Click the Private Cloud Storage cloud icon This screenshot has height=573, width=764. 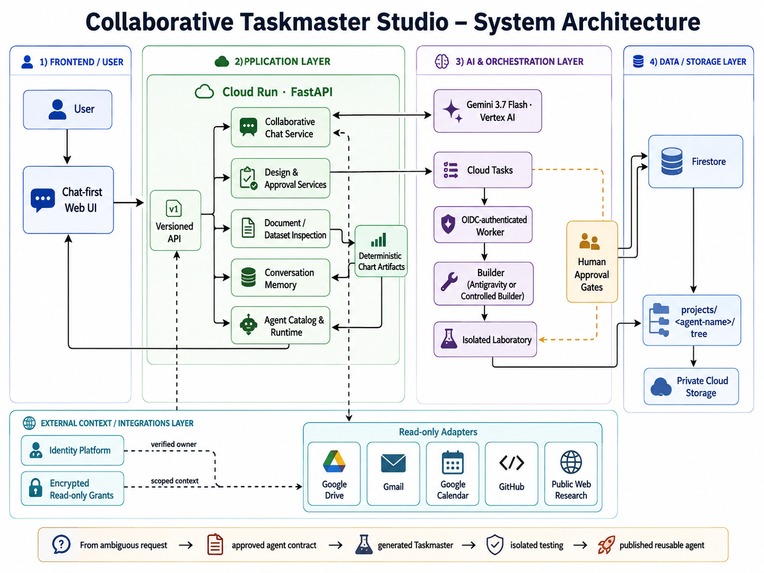(x=661, y=387)
